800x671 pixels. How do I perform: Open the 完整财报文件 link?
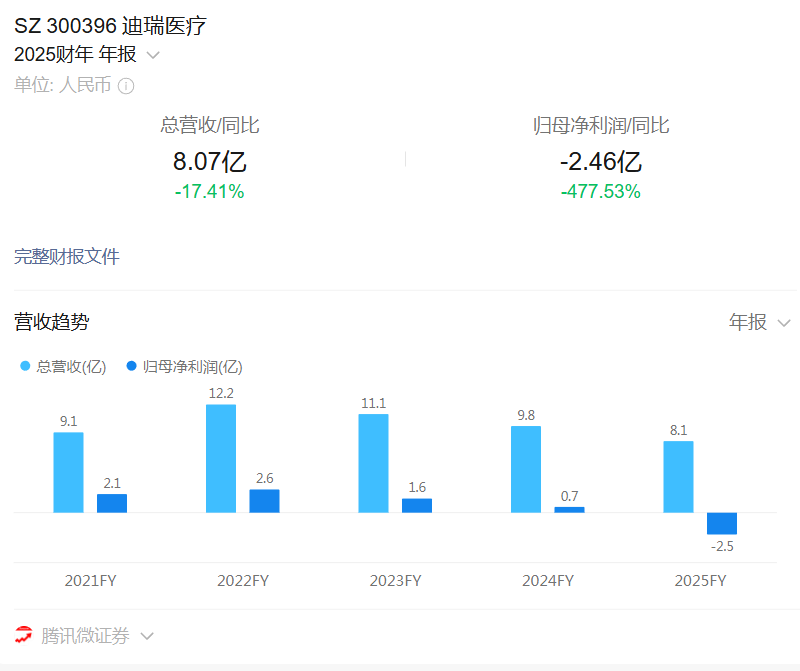(x=67, y=256)
